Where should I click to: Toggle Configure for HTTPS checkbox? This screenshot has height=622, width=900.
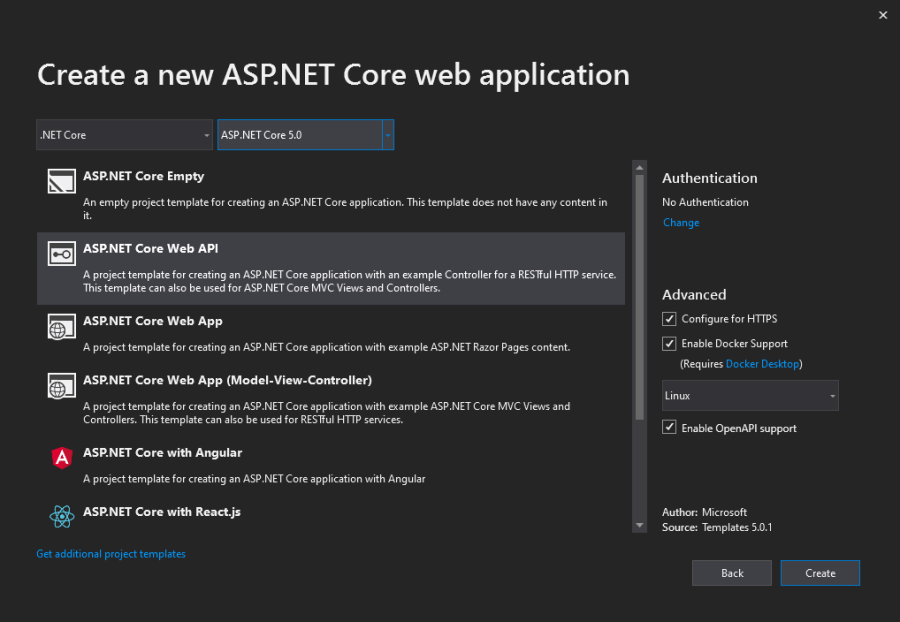[x=669, y=318]
